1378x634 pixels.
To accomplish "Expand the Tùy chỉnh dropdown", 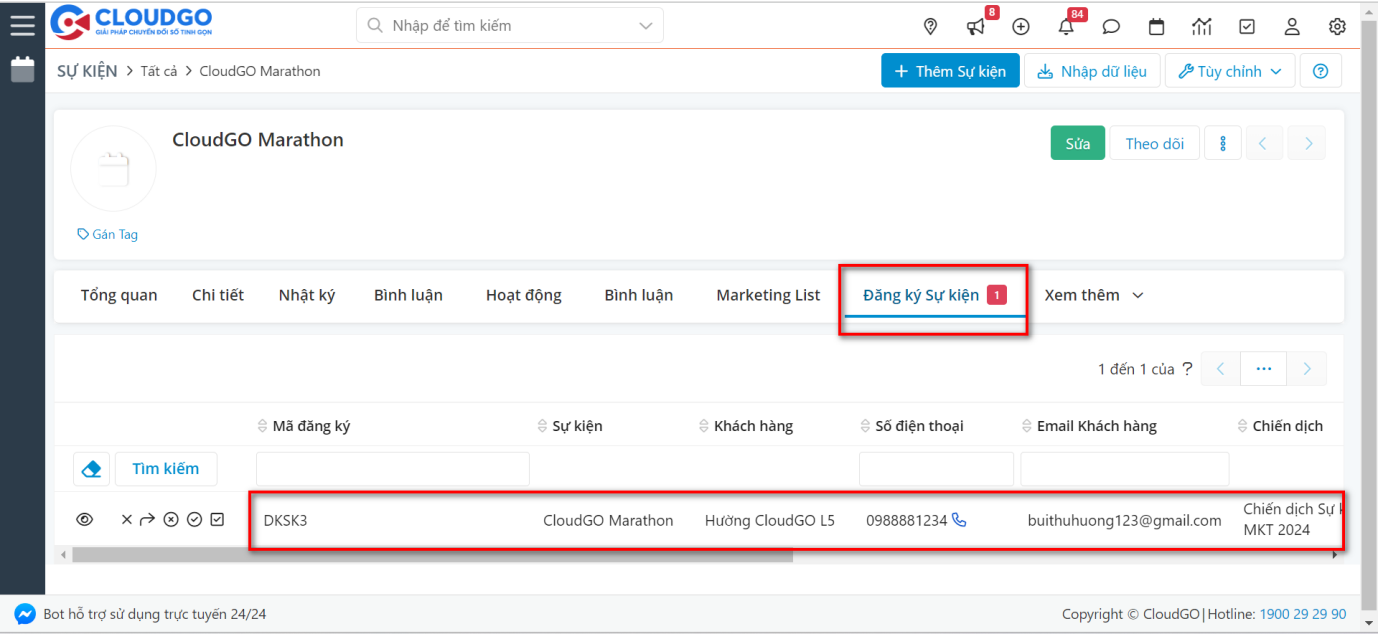I will [x=1229, y=71].
